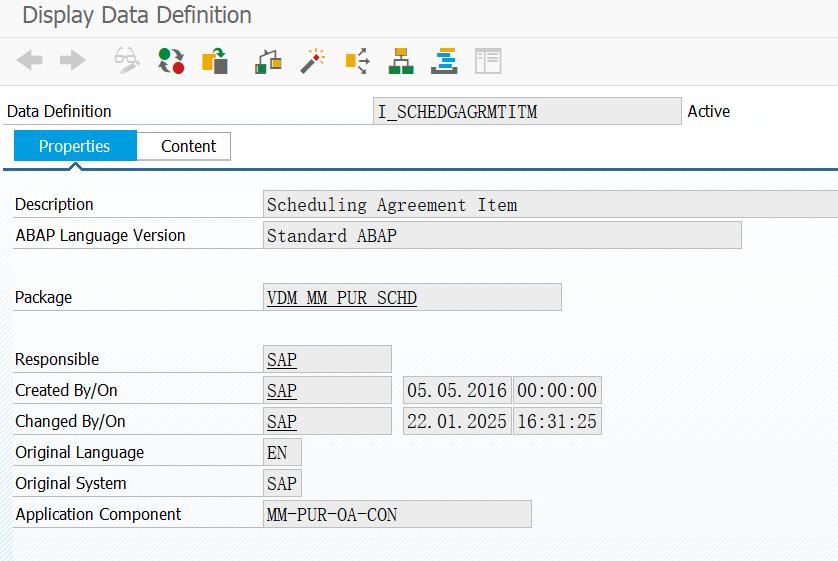838x561 pixels.
Task: Toggle Display/Change mode glasses icon
Action: pos(127,60)
